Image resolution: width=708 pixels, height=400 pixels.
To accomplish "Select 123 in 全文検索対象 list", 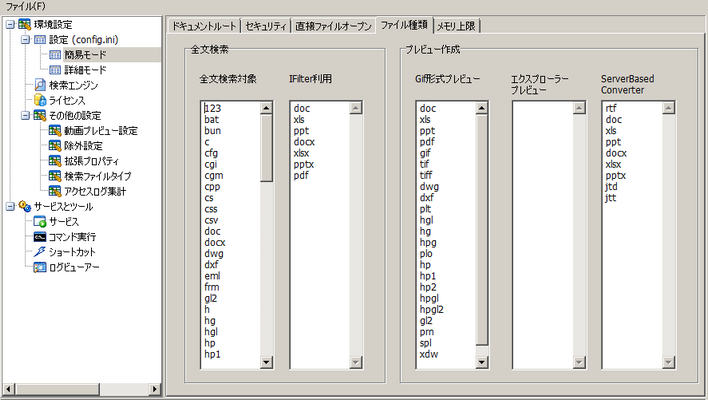I will pyautogui.click(x=213, y=108).
